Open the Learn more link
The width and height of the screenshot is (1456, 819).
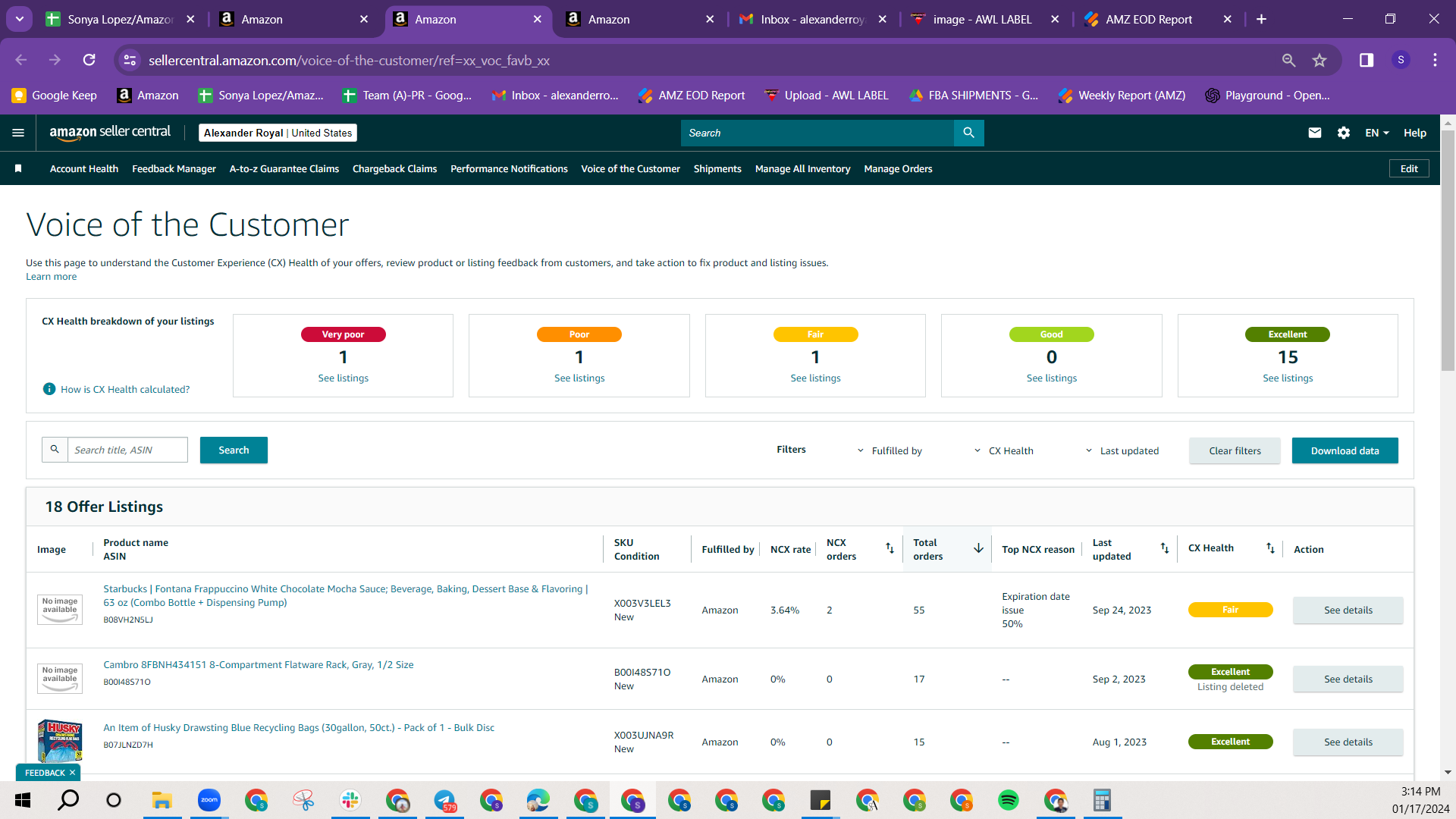[51, 276]
